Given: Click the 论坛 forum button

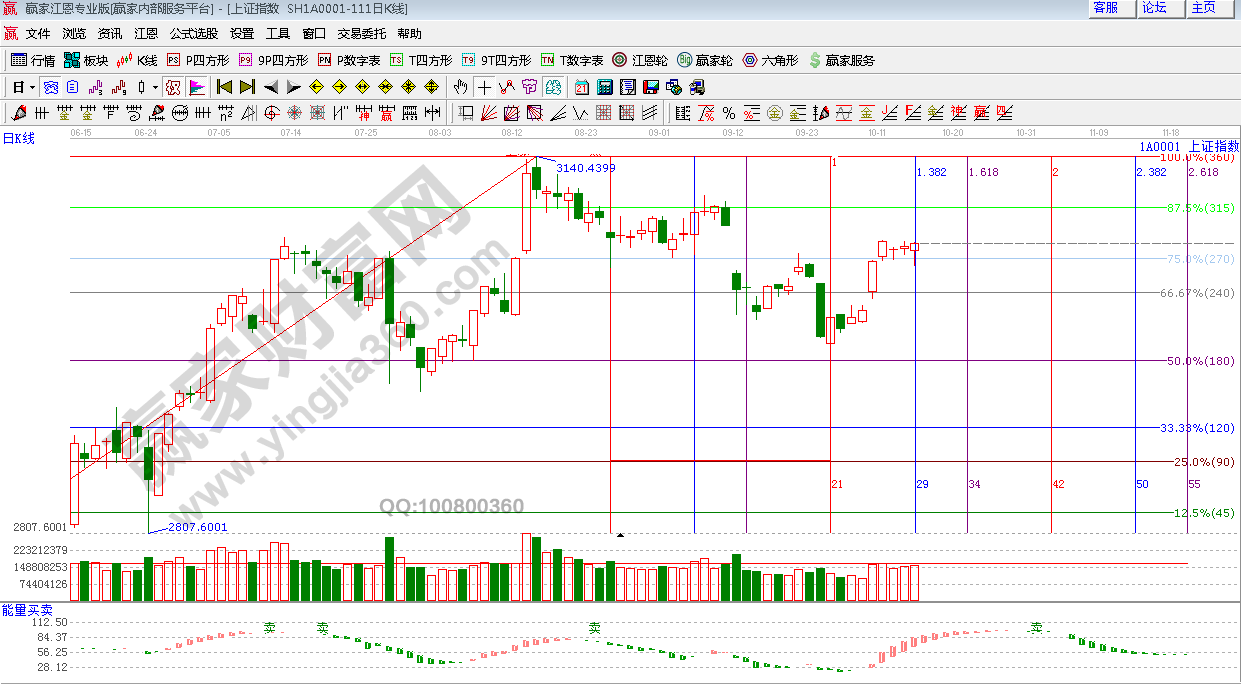Looking at the screenshot, I should (x=1154, y=8).
